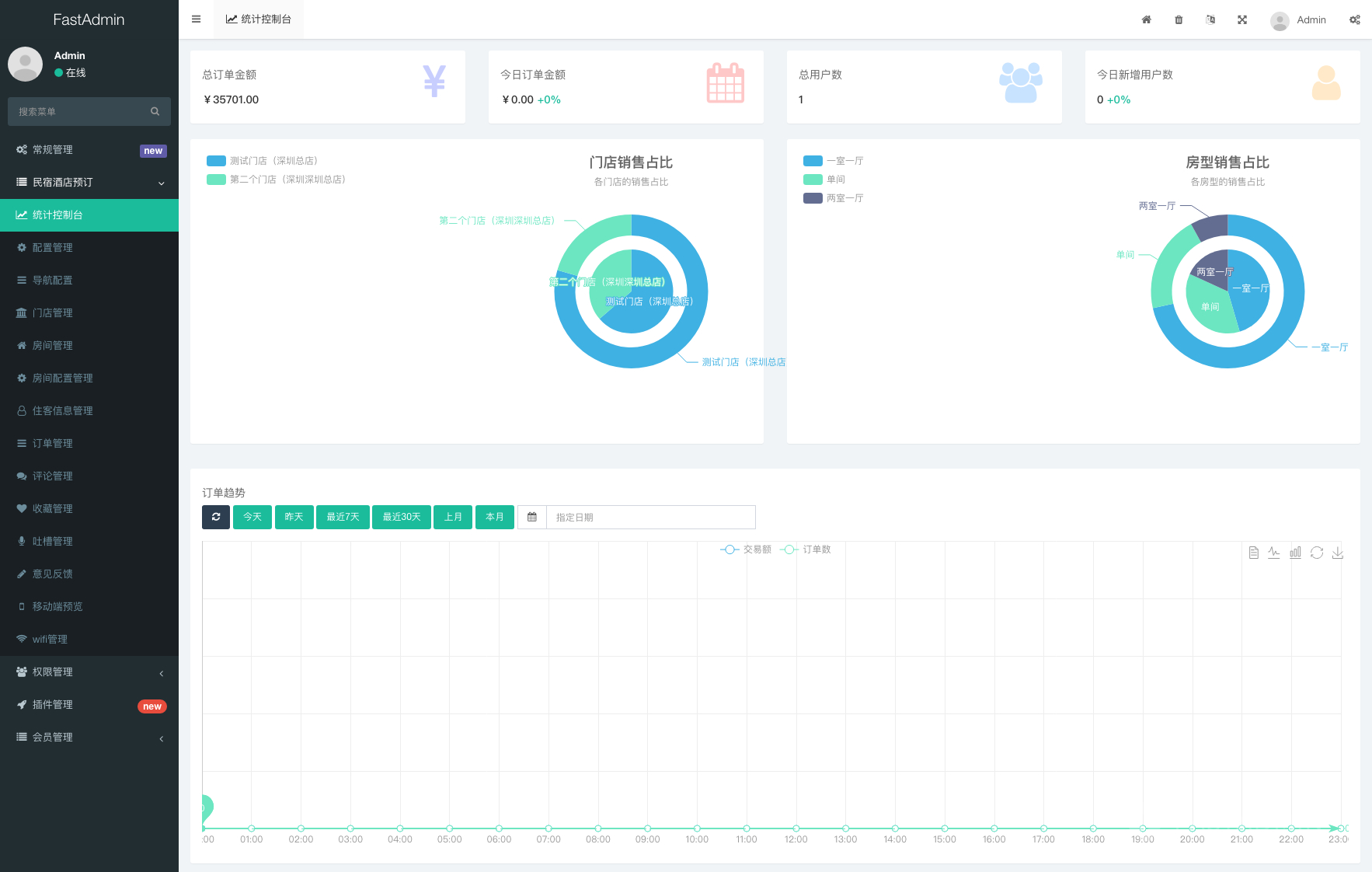Toggle 两室一厅 legend in room type chart
The height and width of the screenshot is (872, 1372).
pyautogui.click(x=834, y=198)
